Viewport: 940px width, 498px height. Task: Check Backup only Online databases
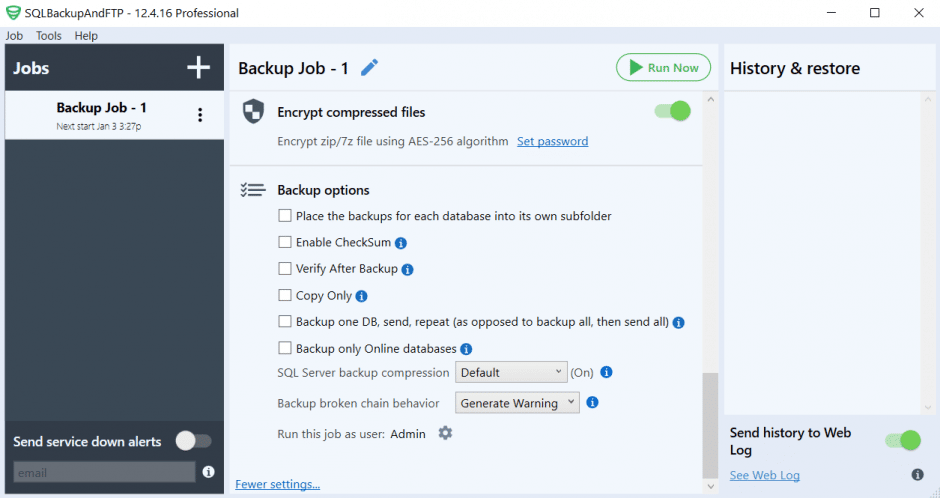tap(285, 349)
